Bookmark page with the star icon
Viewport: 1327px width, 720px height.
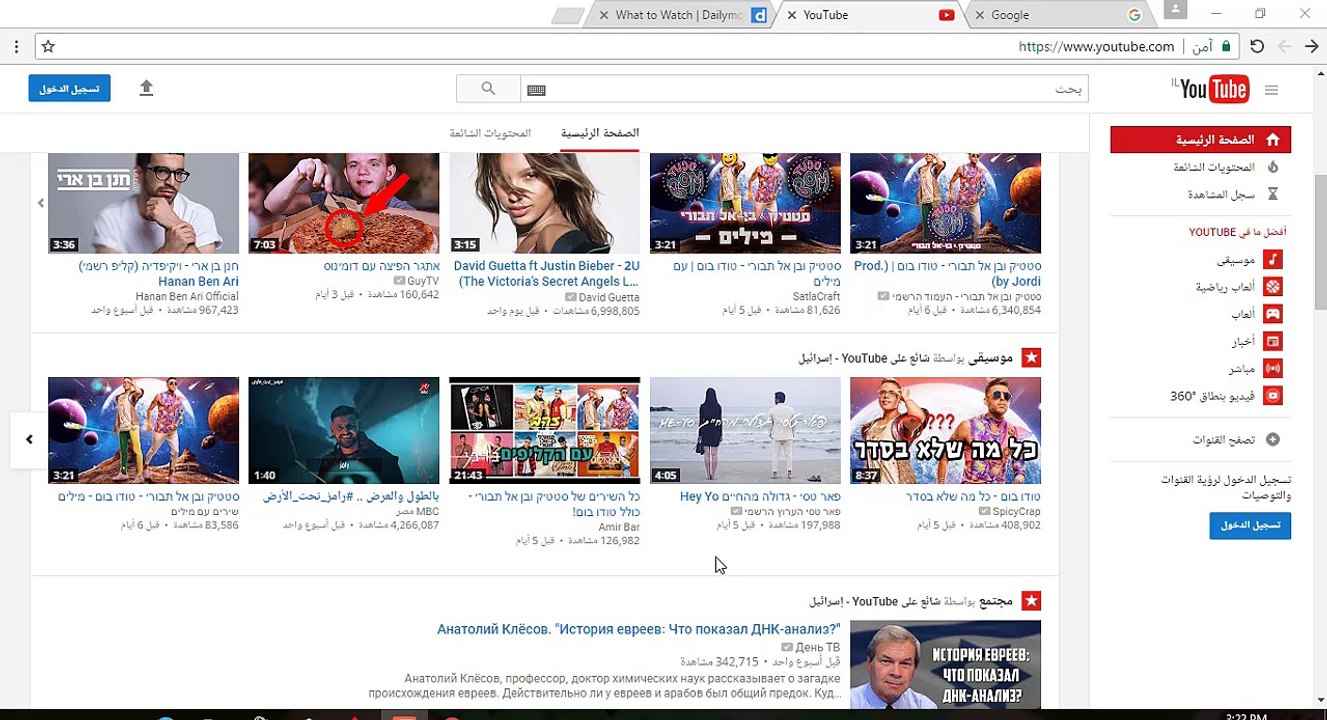[x=48, y=47]
